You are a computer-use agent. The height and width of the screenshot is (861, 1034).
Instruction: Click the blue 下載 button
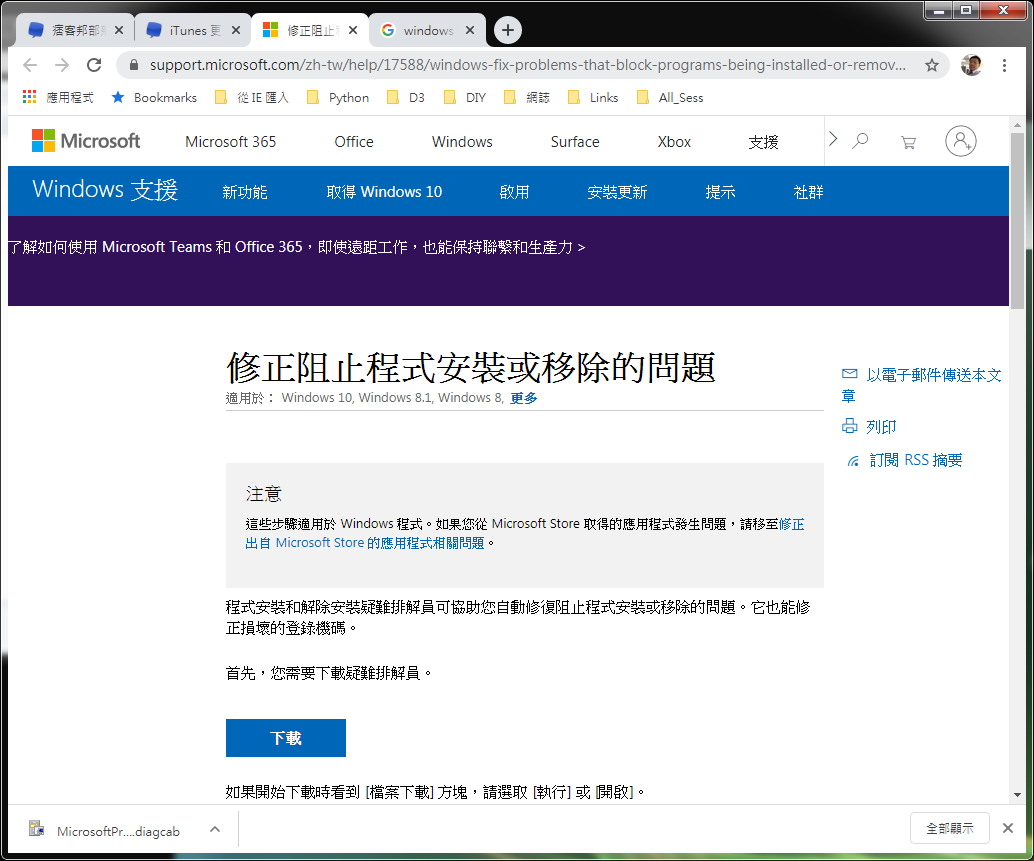point(286,738)
